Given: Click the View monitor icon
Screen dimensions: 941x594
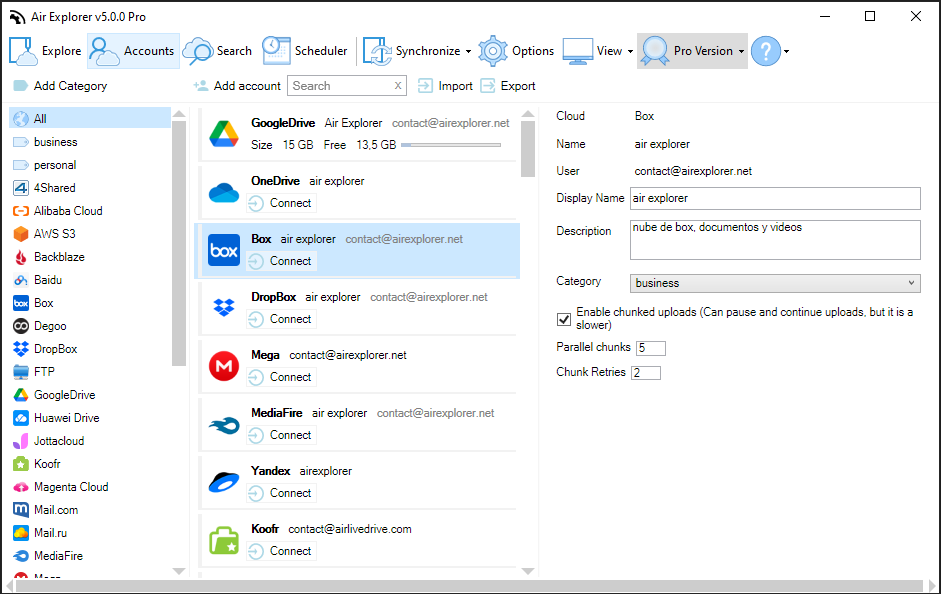Looking at the screenshot, I should pyautogui.click(x=577, y=51).
